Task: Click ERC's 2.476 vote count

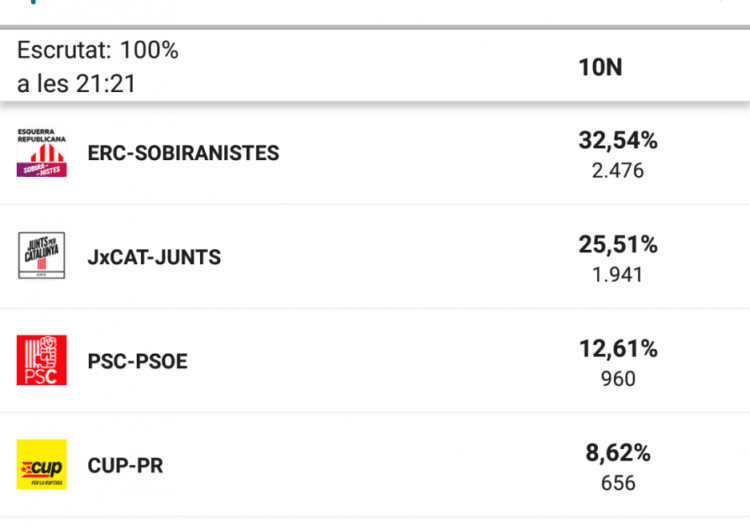Action: [618, 170]
